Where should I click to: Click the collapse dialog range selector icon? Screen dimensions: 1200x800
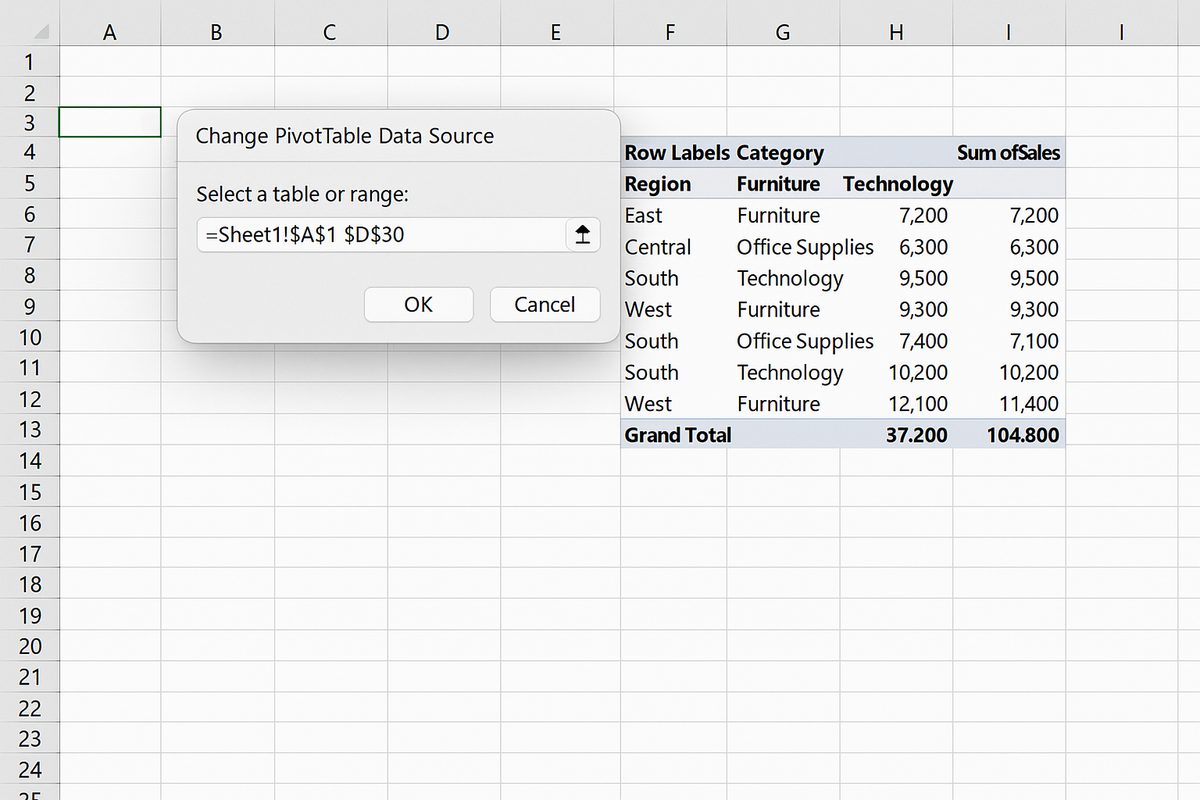pyautogui.click(x=583, y=235)
